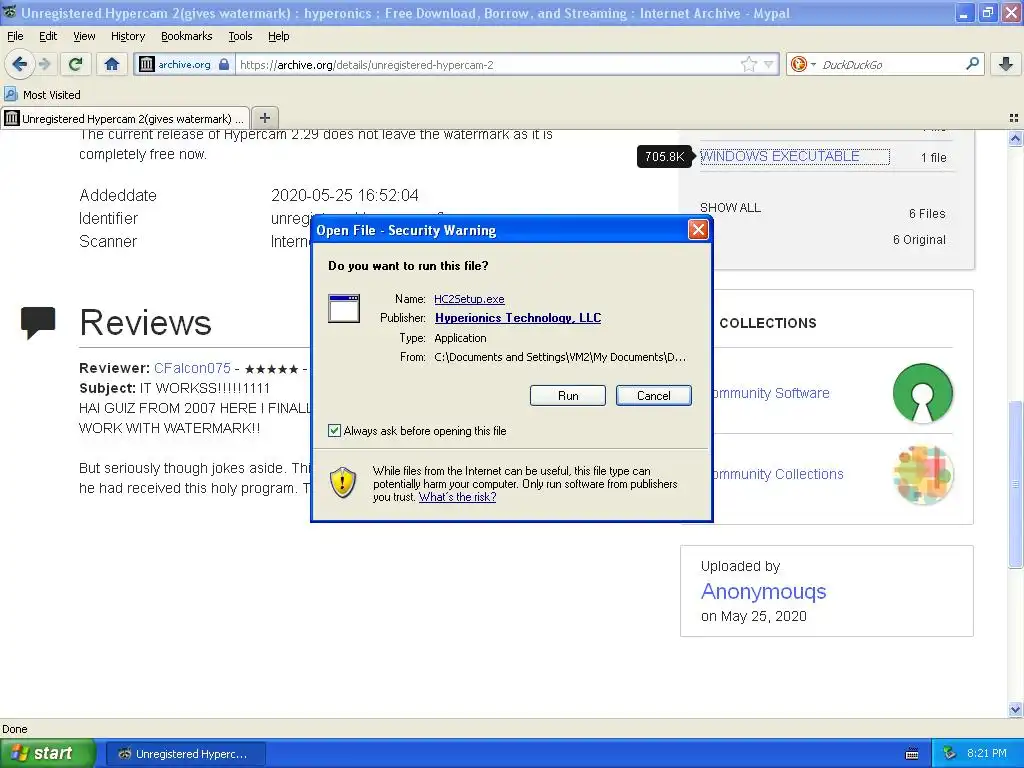Viewport: 1024px width, 768px height.
Task: Click the 6 Original count text
Action: (x=919, y=240)
